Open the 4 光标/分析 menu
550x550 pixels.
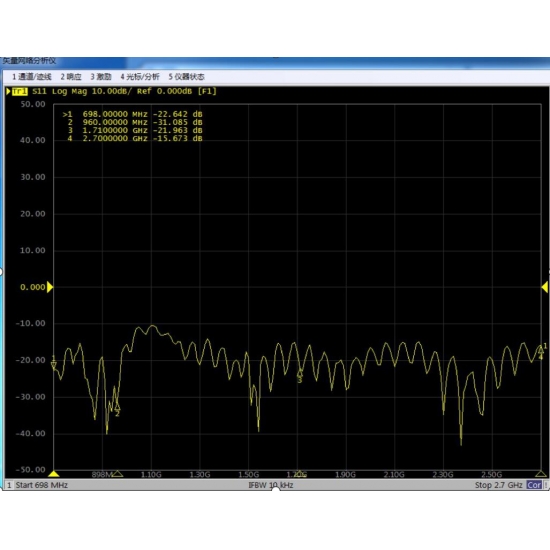pyautogui.click(x=140, y=76)
